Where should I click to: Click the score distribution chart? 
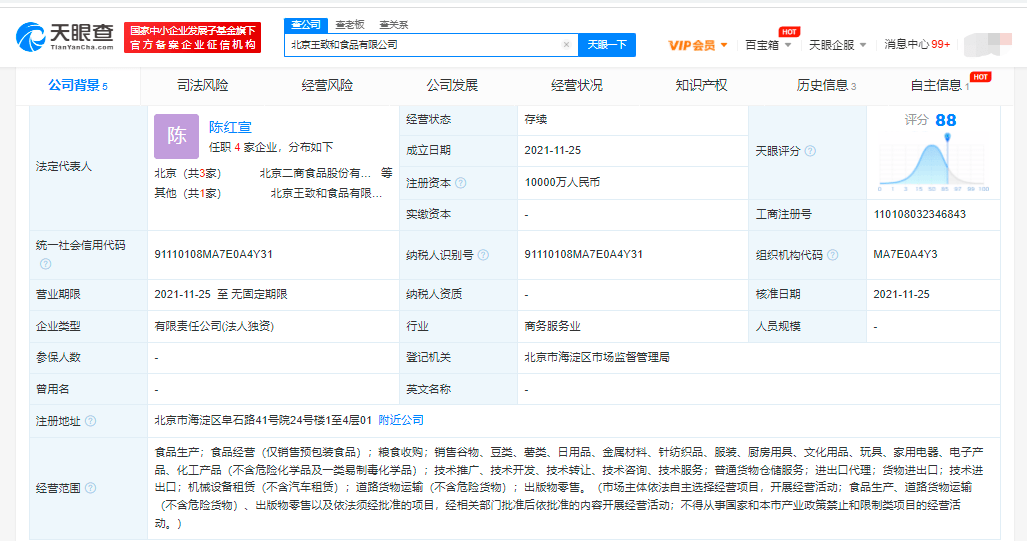(933, 162)
